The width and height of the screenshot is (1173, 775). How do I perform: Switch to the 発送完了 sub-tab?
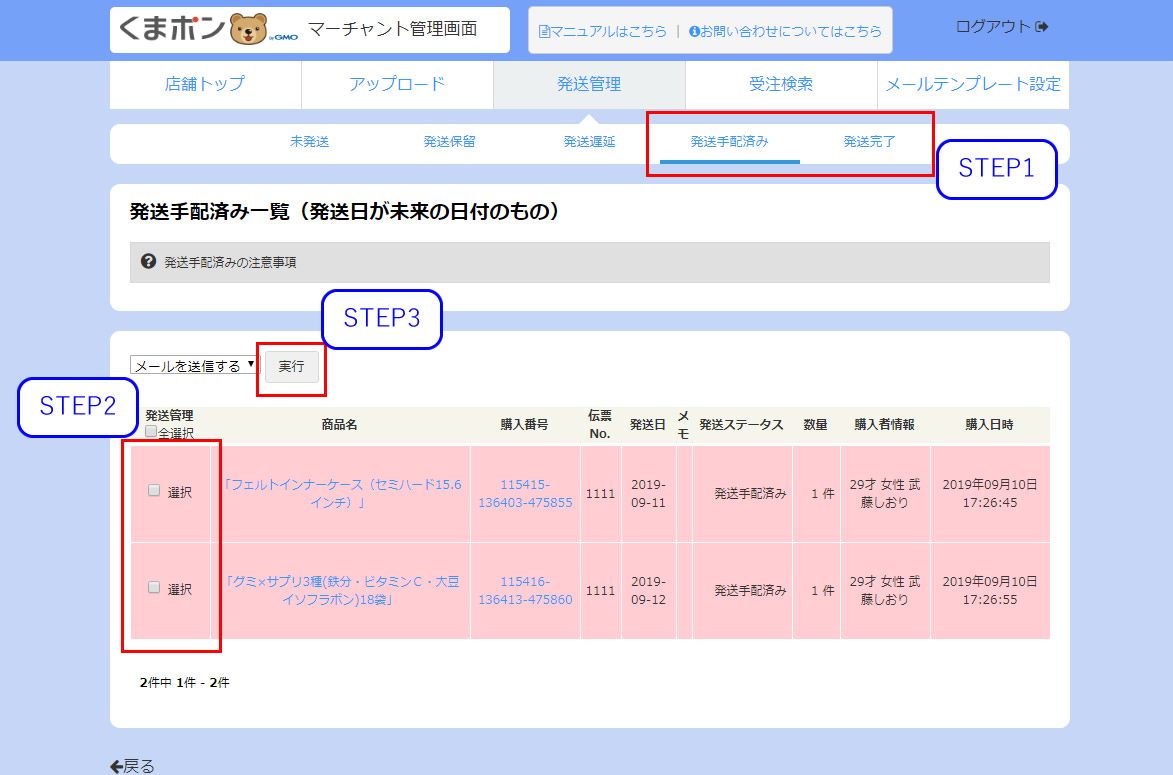869,142
